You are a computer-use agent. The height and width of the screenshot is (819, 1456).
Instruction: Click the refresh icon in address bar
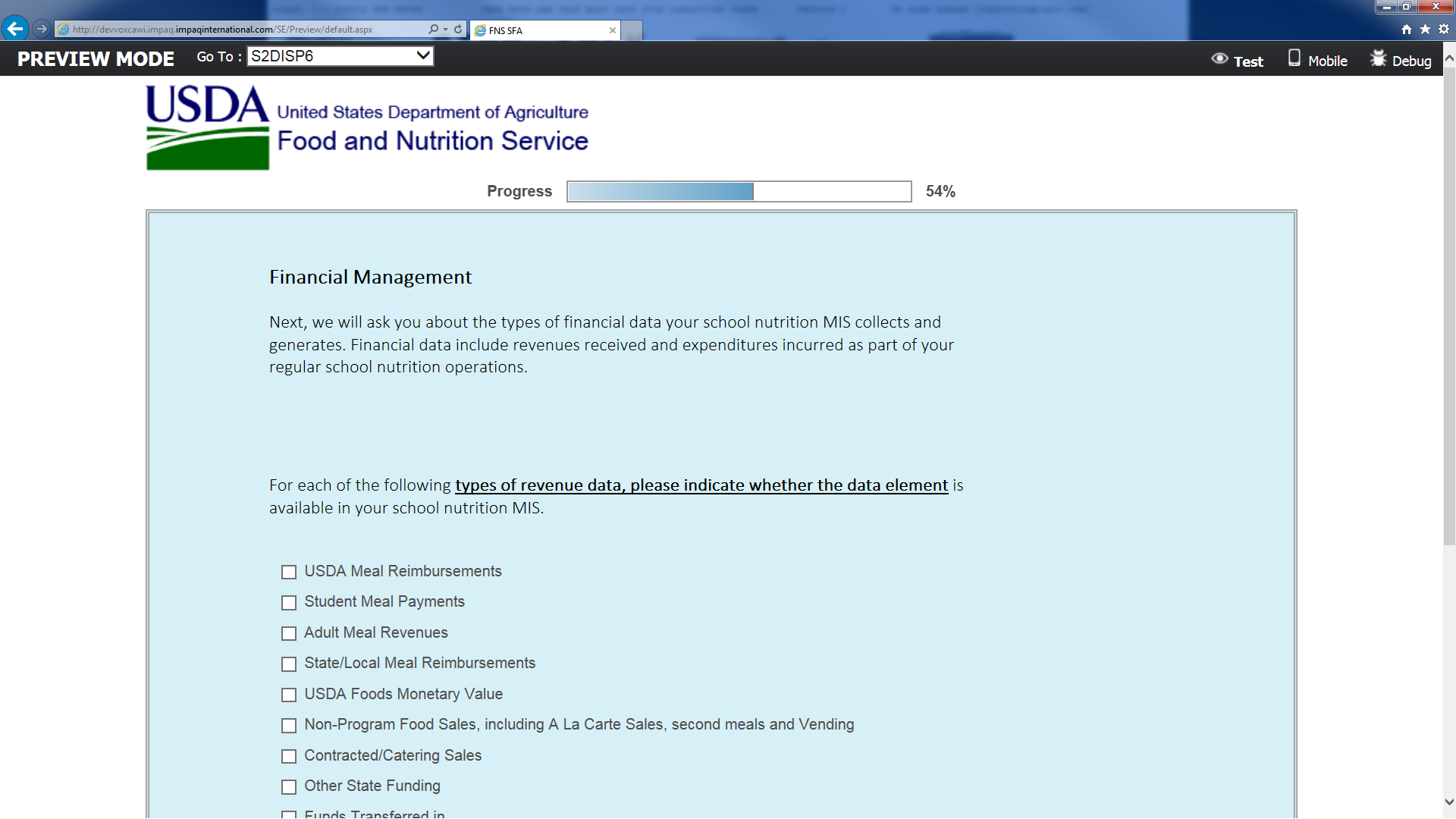click(458, 29)
